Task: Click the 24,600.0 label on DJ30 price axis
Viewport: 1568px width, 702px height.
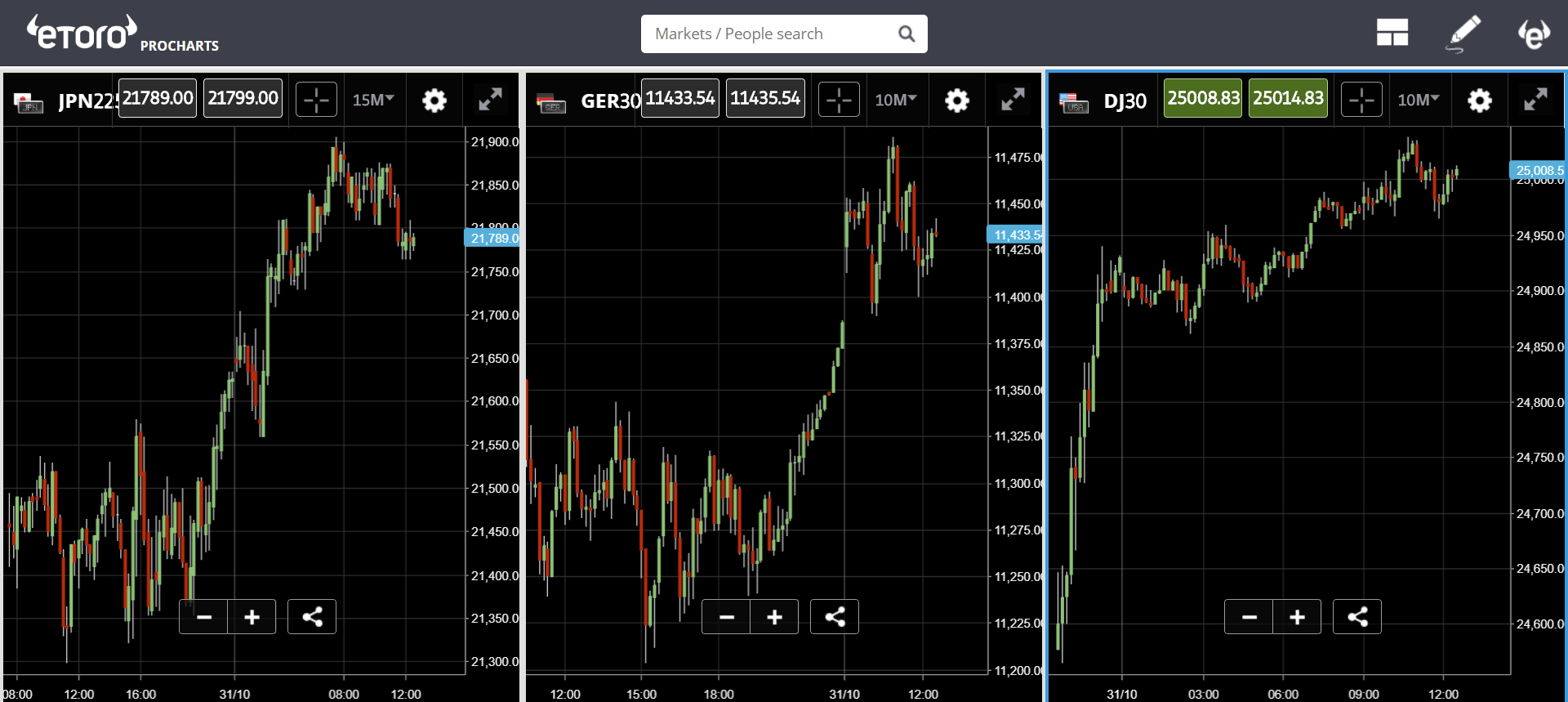Action: point(1540,624)
